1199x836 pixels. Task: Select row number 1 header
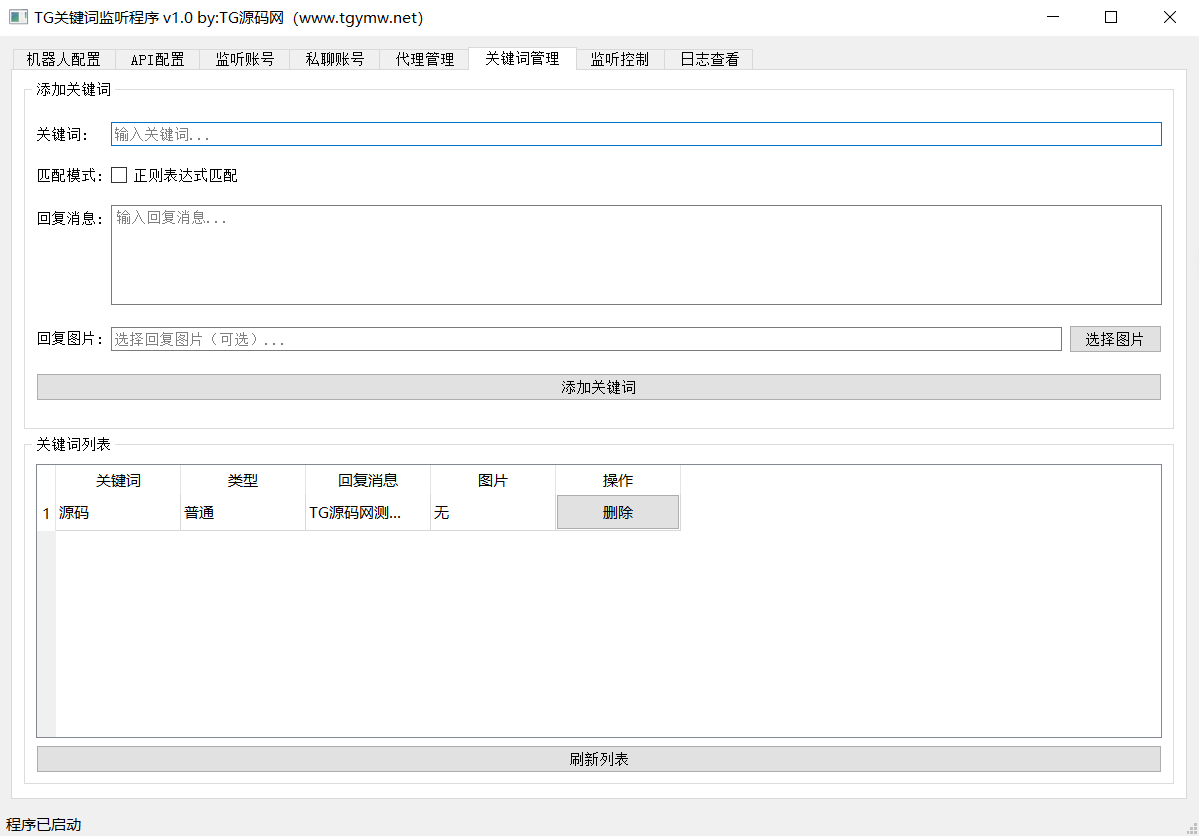tap(46, 513)
